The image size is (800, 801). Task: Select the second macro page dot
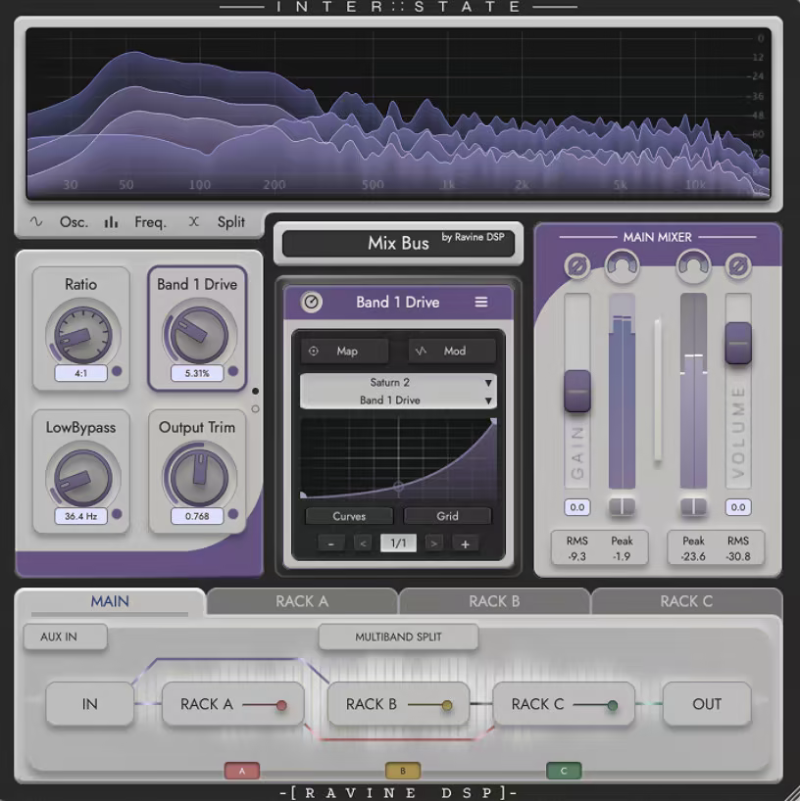click(x=255, y=409)
